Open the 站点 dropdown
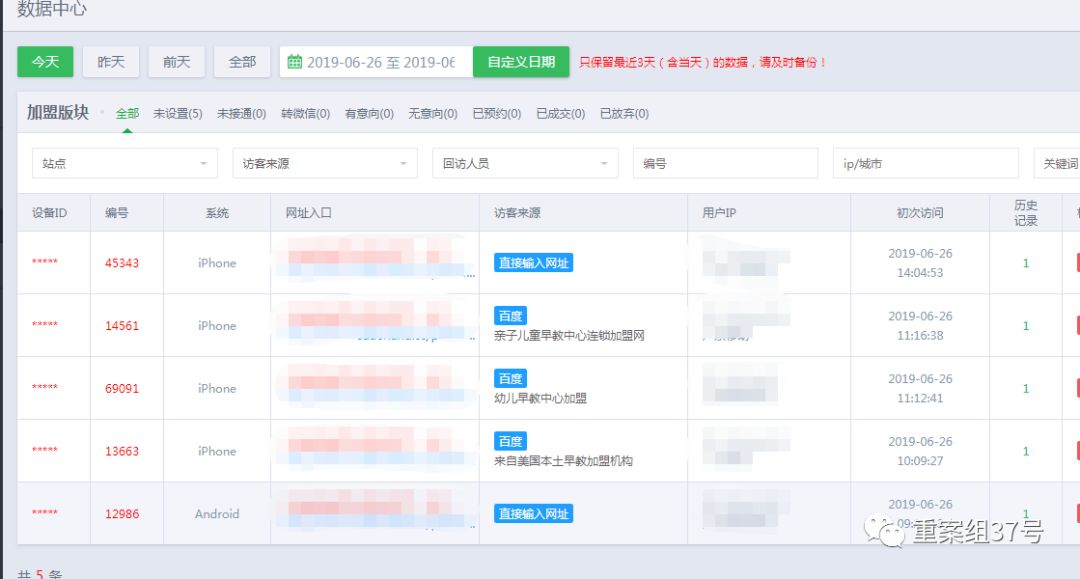This screenshot has width=1080, height=579. pos(124,163)
